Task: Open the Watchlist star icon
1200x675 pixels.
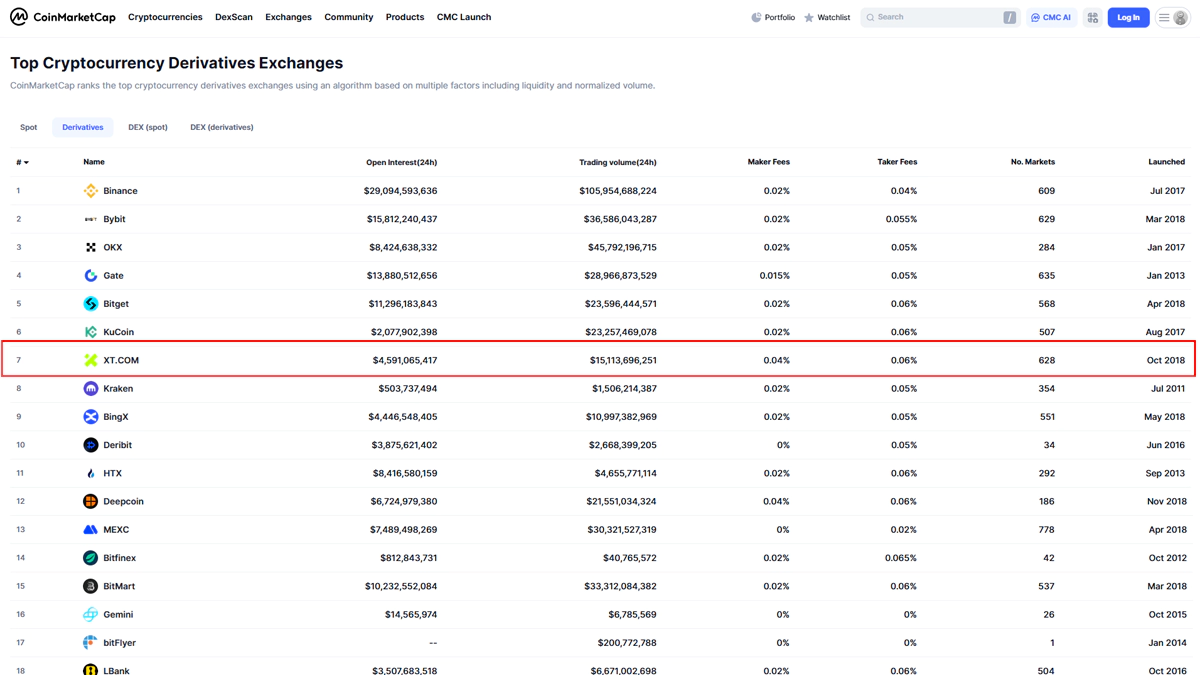Action: click(x=809, y=17)
